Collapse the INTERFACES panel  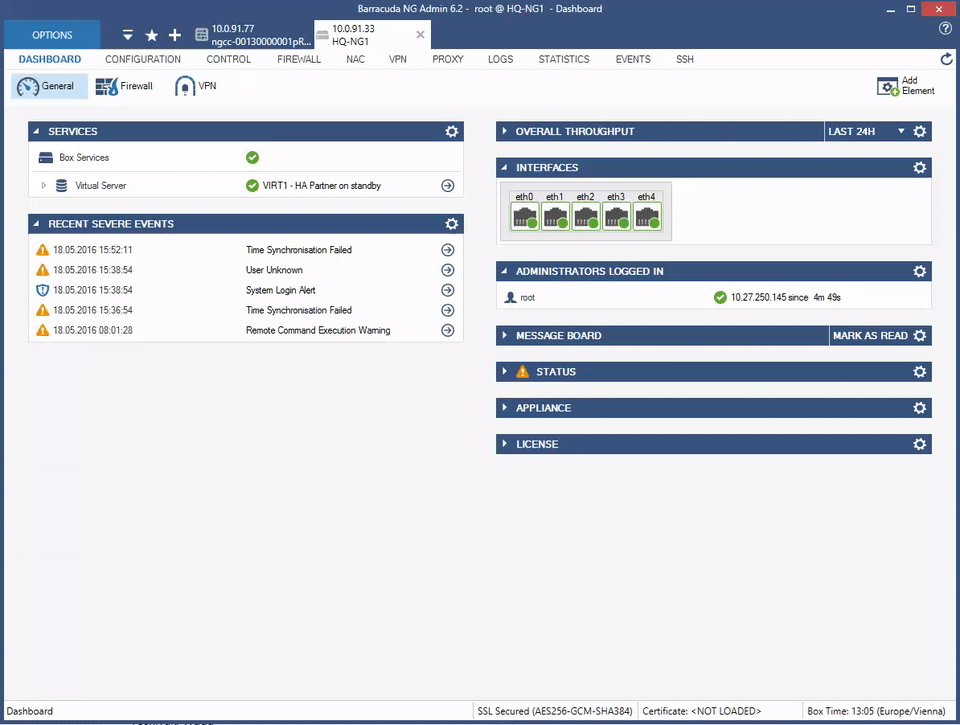[x=504, y=167]
